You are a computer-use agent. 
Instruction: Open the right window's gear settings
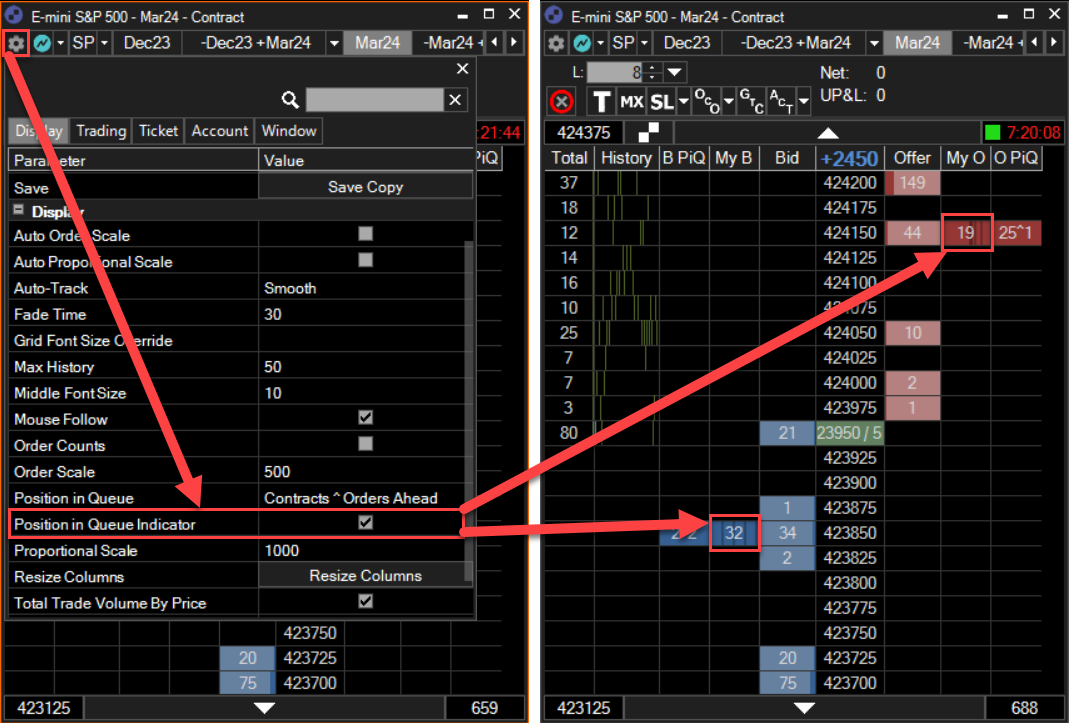point(556,43)
